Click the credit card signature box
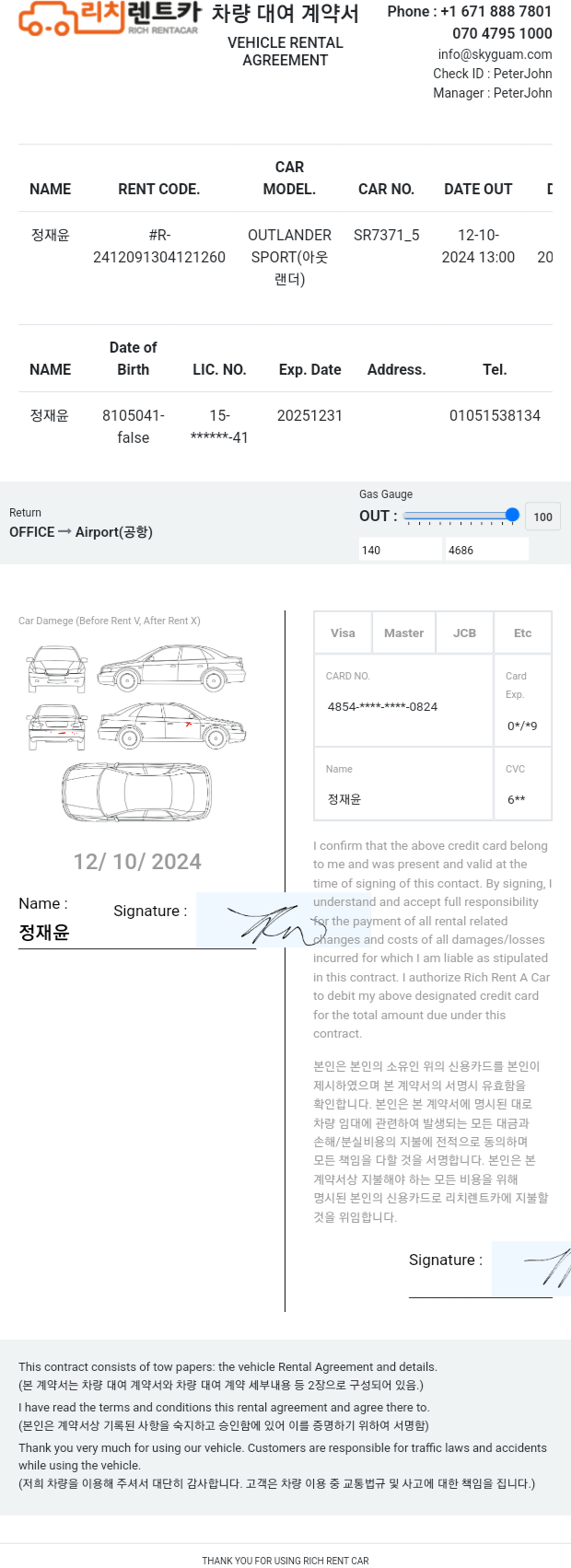 [x=531, y=1268]
